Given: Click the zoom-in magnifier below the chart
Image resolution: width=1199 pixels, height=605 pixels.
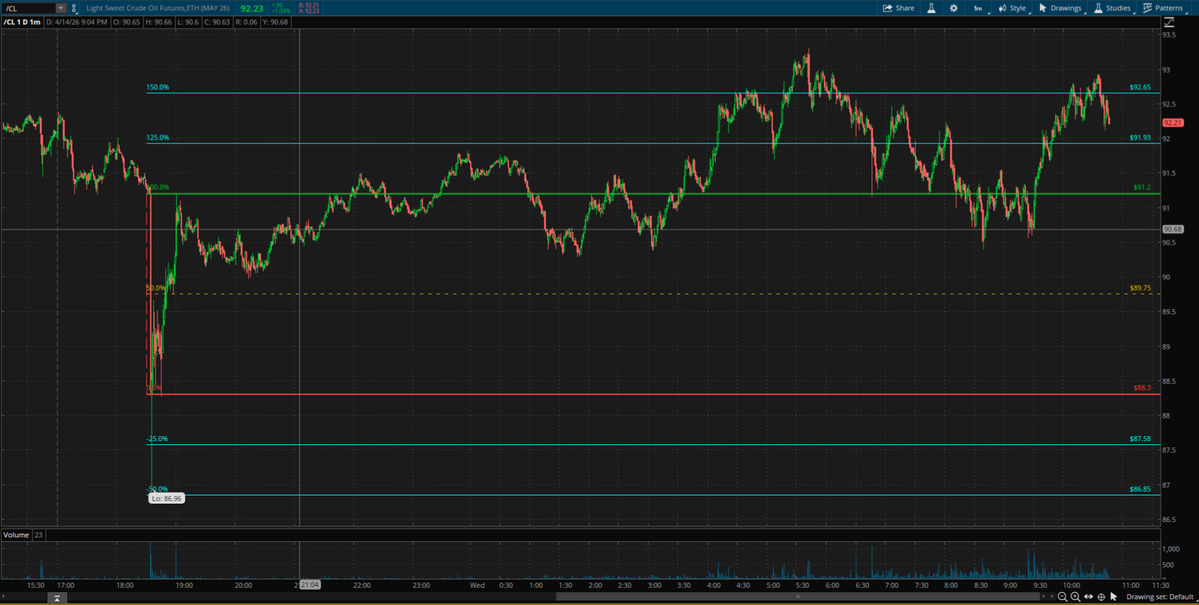Looking at the screenshot, I should pos(1075,597).
